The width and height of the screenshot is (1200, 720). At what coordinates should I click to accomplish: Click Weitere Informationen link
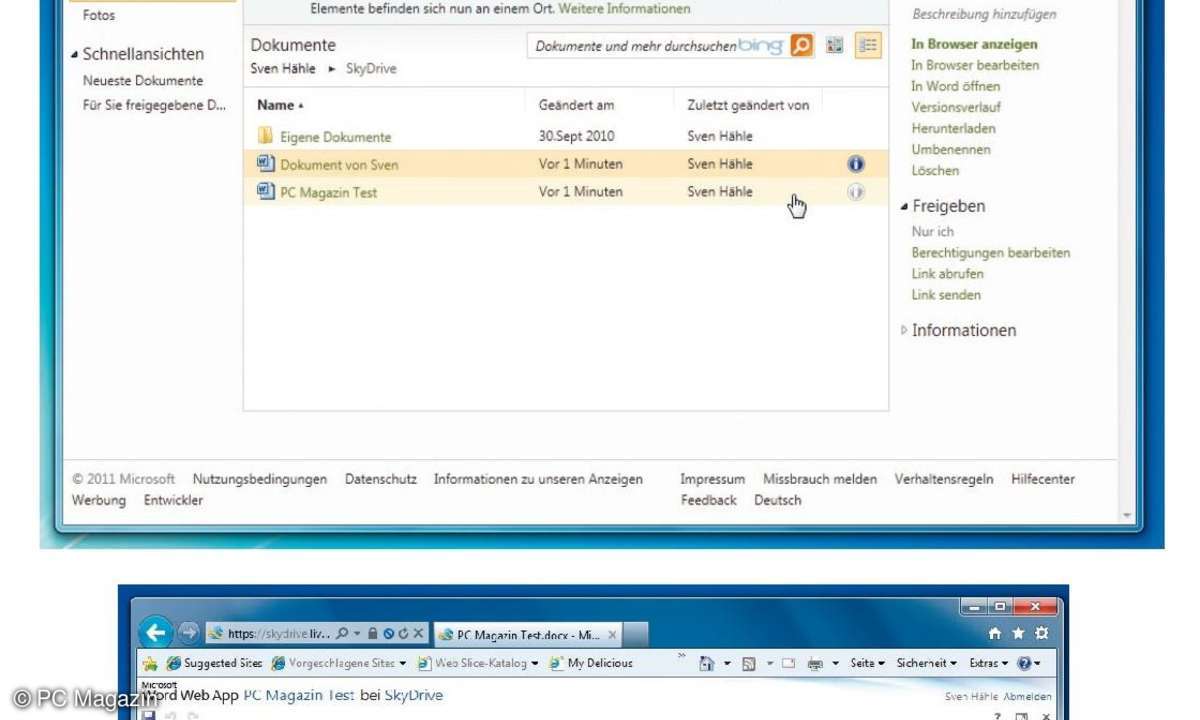click(624, 9)
